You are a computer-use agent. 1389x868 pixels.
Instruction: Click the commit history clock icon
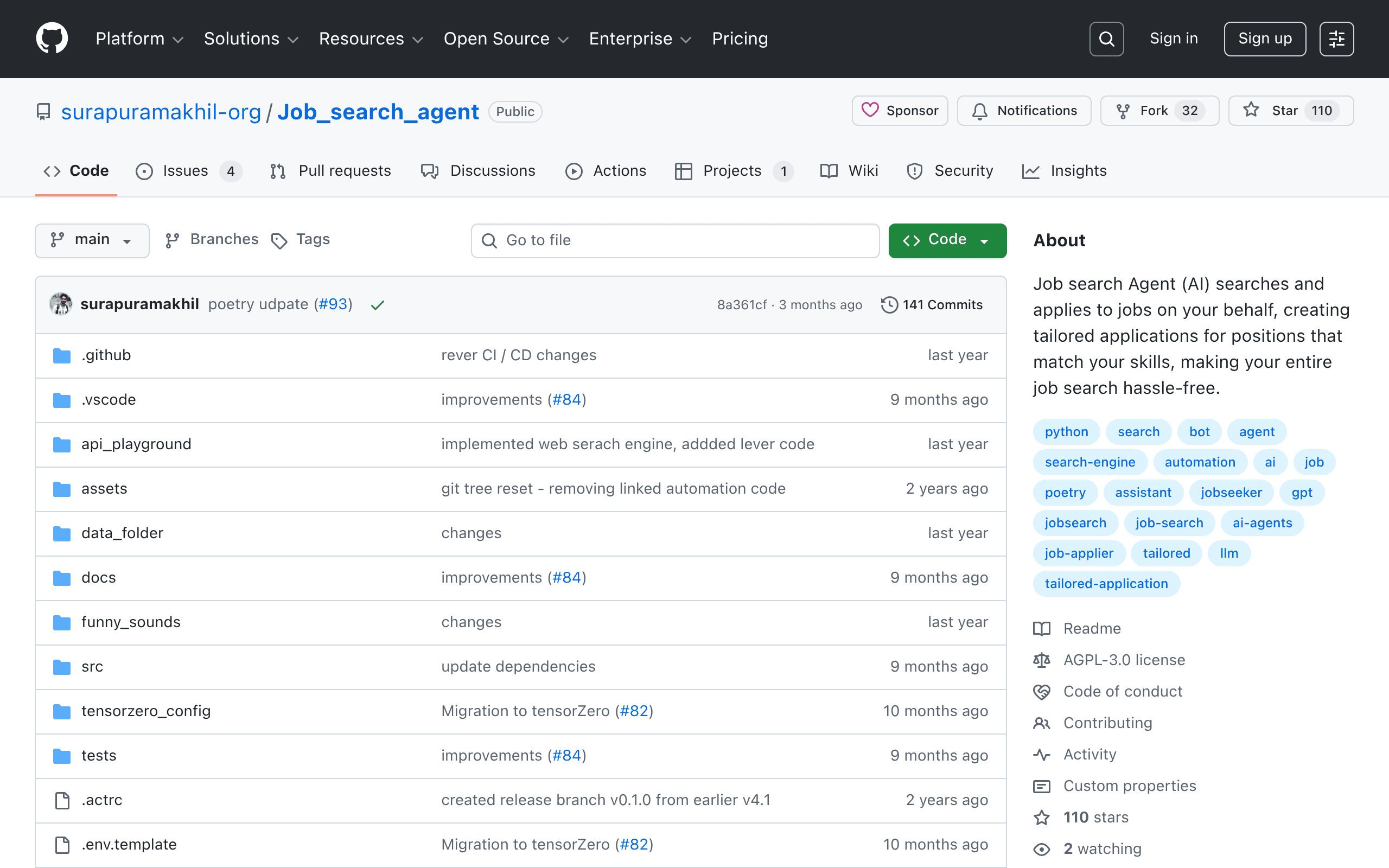coord(889,304)
